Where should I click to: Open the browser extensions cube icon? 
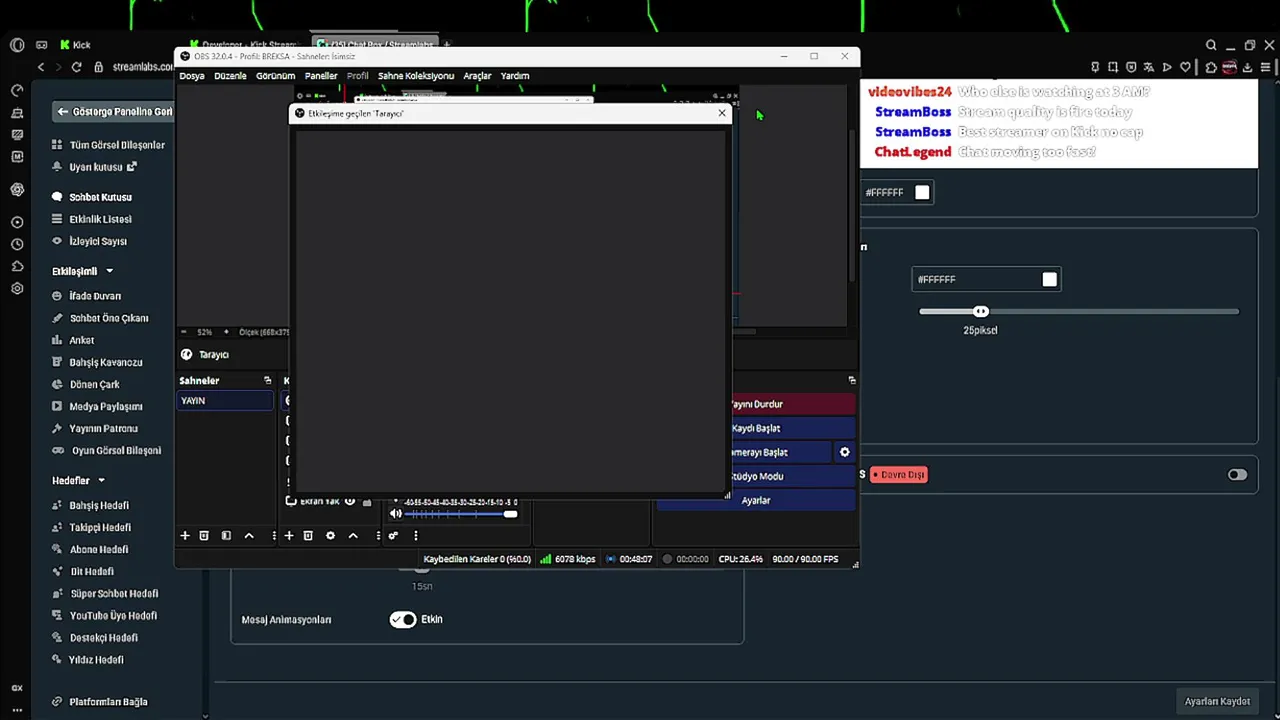pyautogui.click(x=1211, y=67)
